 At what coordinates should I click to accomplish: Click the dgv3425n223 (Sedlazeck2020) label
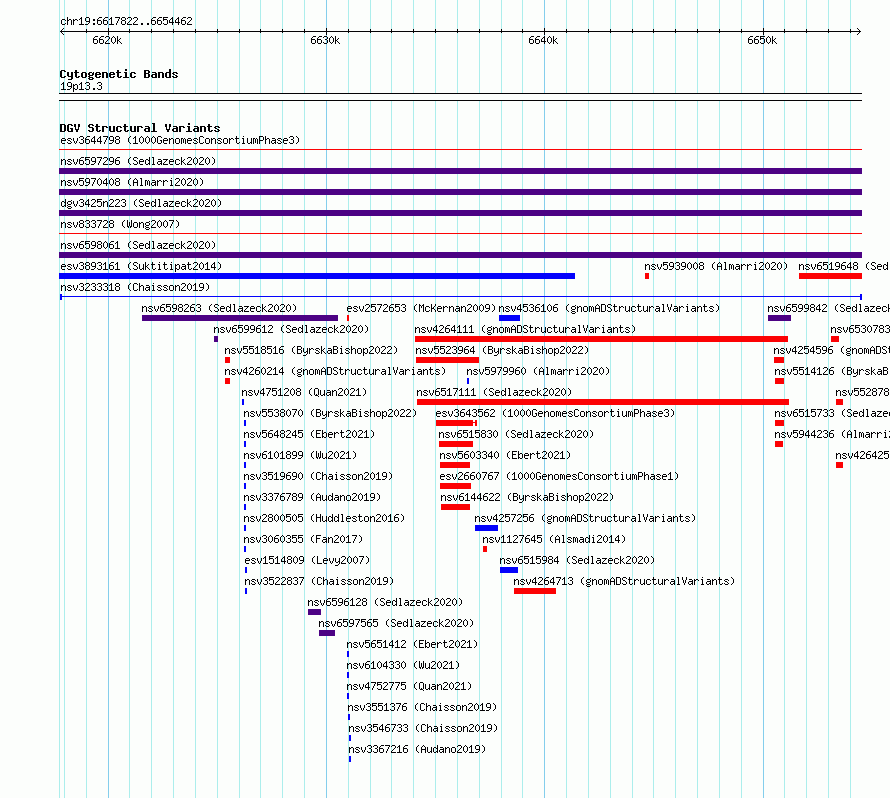coord(141,203)
